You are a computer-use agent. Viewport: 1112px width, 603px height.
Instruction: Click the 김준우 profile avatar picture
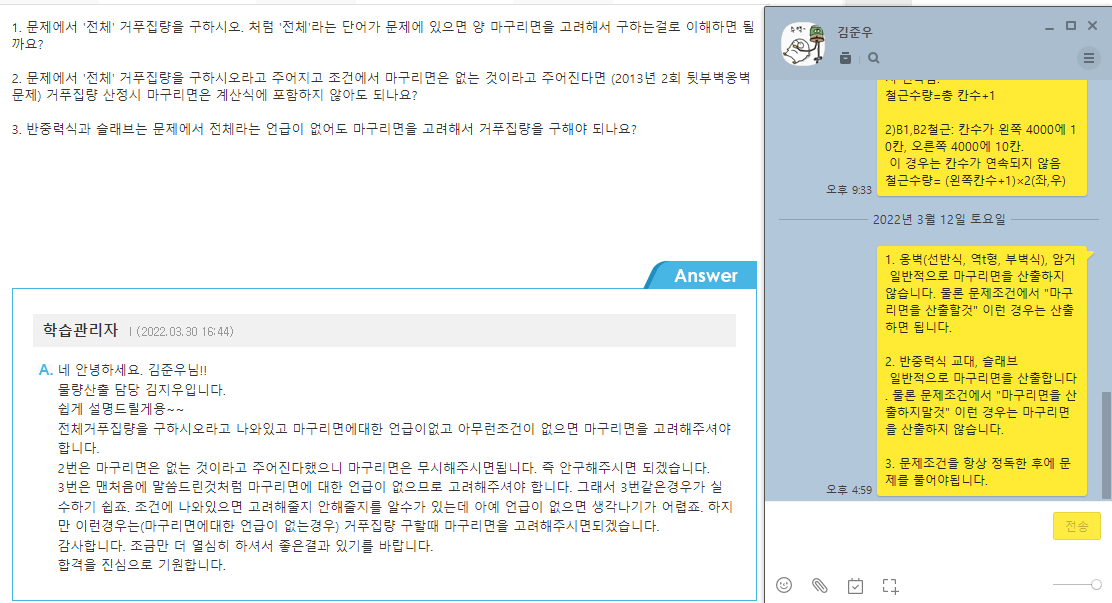[x=804, y=43]
